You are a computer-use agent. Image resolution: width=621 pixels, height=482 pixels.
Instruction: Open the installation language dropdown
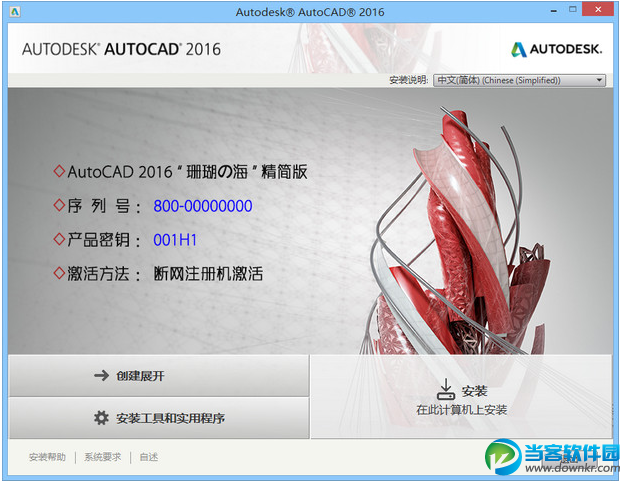(x=519, y=80)
